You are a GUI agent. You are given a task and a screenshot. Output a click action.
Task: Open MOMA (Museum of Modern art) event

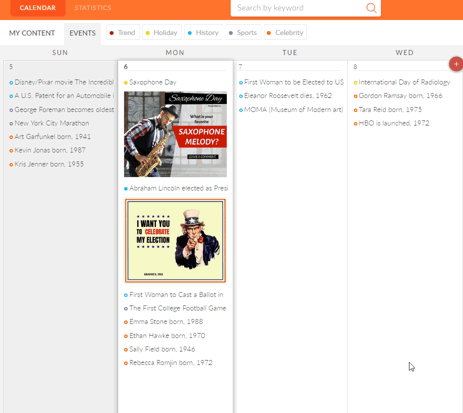point(291,110)
